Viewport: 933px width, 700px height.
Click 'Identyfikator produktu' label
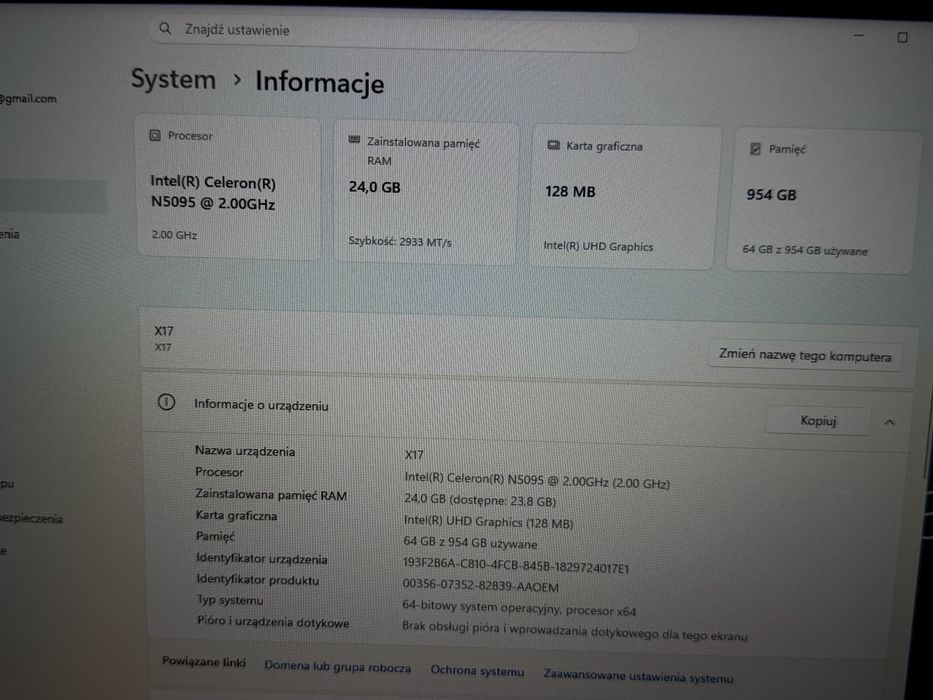pyautogui.click(x=258, y=579)
